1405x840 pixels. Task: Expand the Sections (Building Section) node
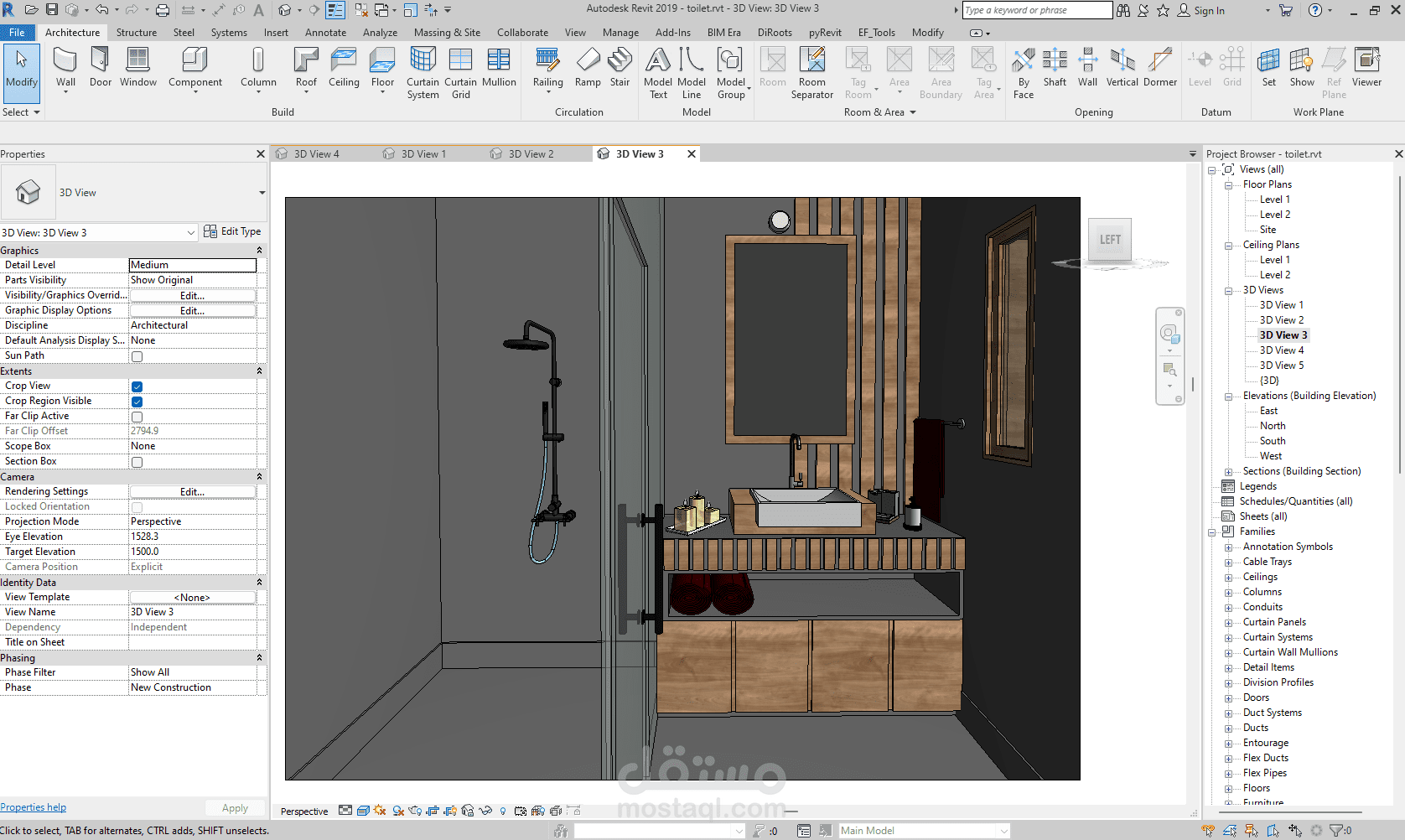1228,472
